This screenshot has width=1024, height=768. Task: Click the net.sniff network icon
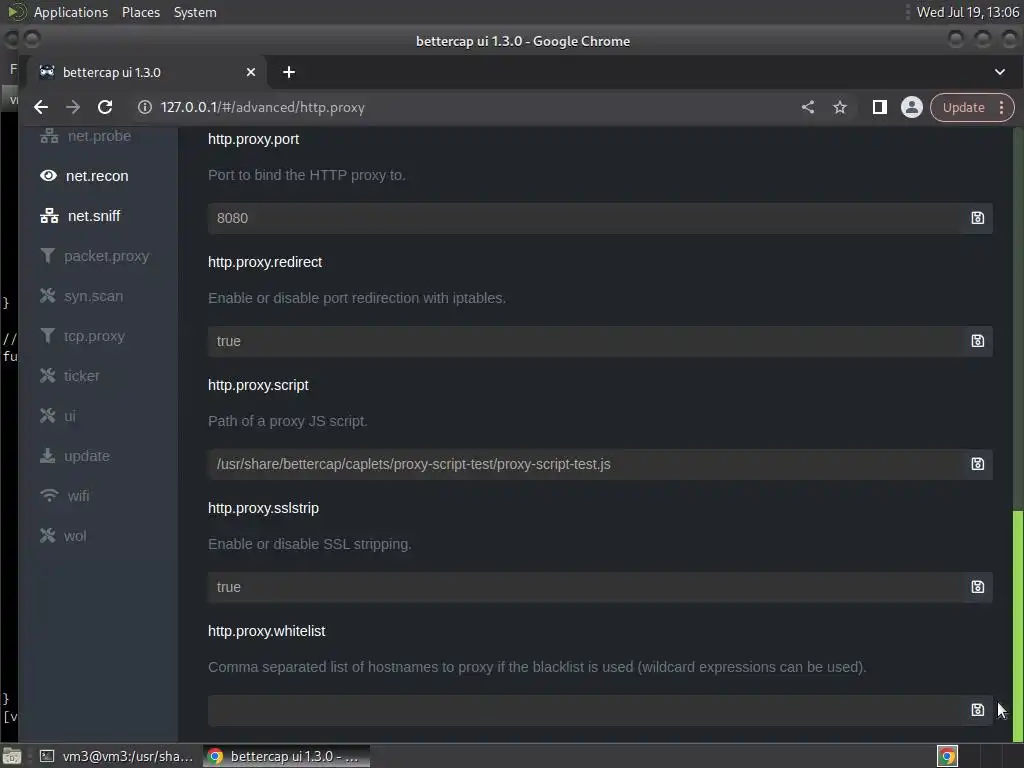click(x=49, y=216)
